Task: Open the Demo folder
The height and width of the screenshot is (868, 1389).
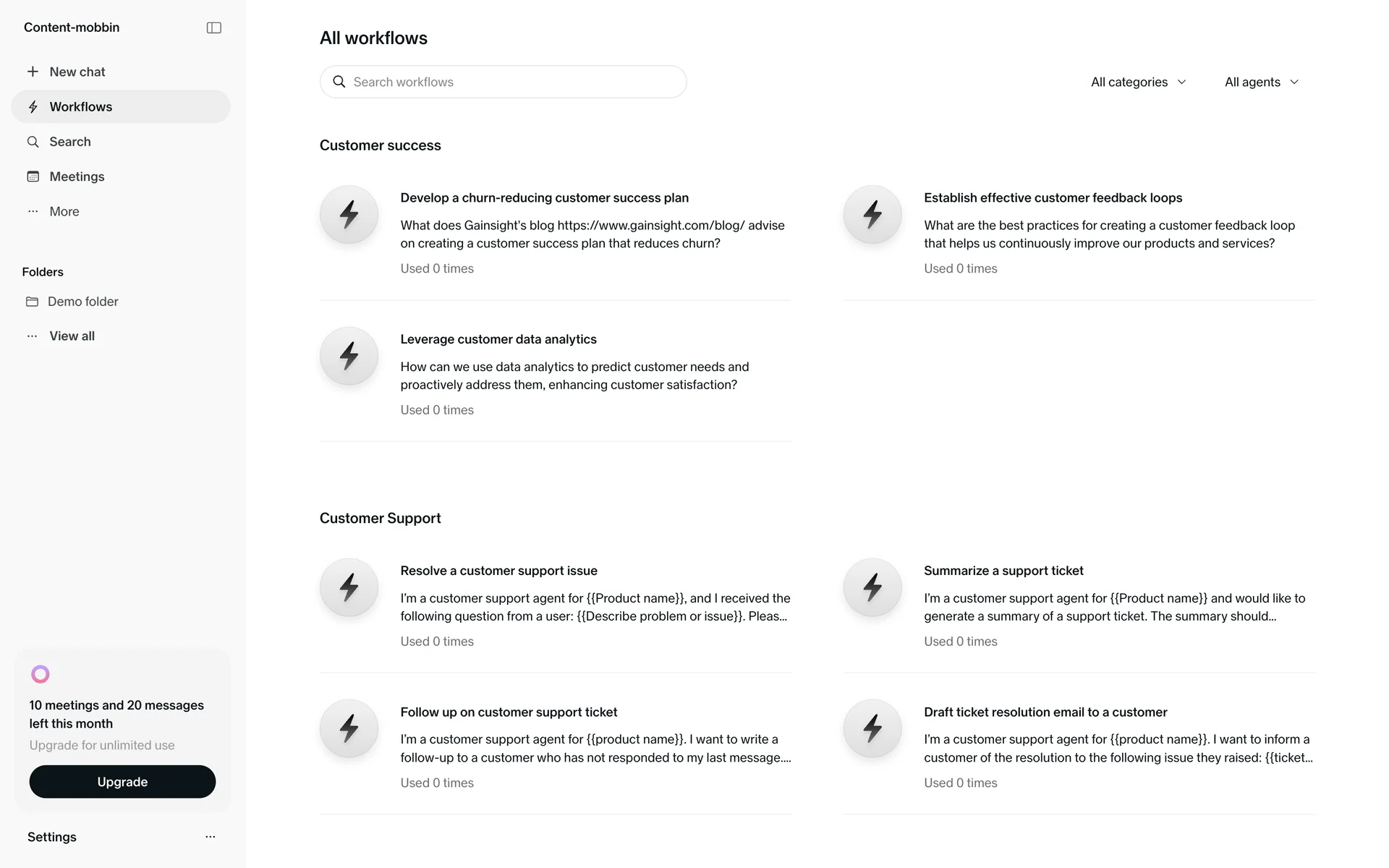Action: [82, 302]
